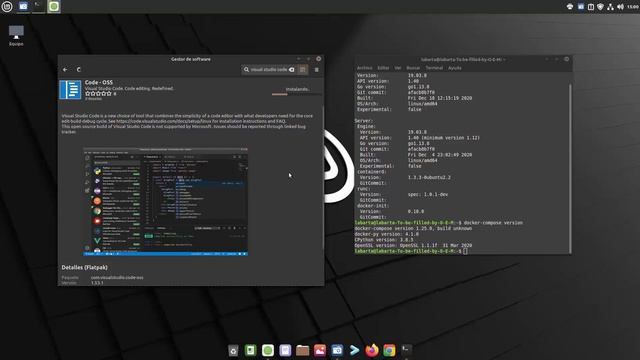
Task: Launch Firefox from the dock
Action: tap(372, 350)
